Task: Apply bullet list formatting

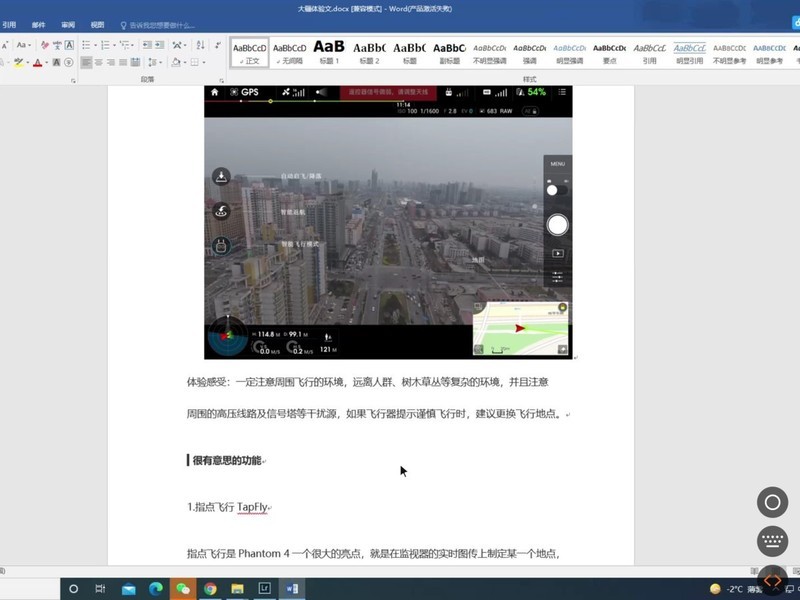Action: [x=84, y=45]
